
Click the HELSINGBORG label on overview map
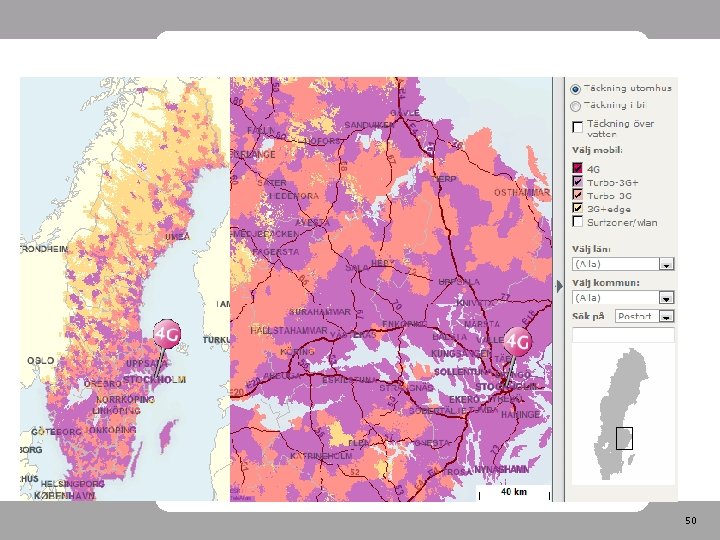tap(73, 484)
